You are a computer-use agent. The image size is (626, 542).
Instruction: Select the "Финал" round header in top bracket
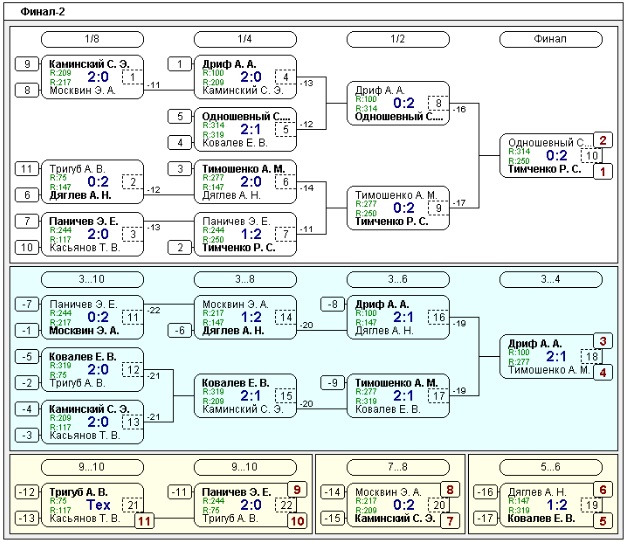(x=551, y=39)
